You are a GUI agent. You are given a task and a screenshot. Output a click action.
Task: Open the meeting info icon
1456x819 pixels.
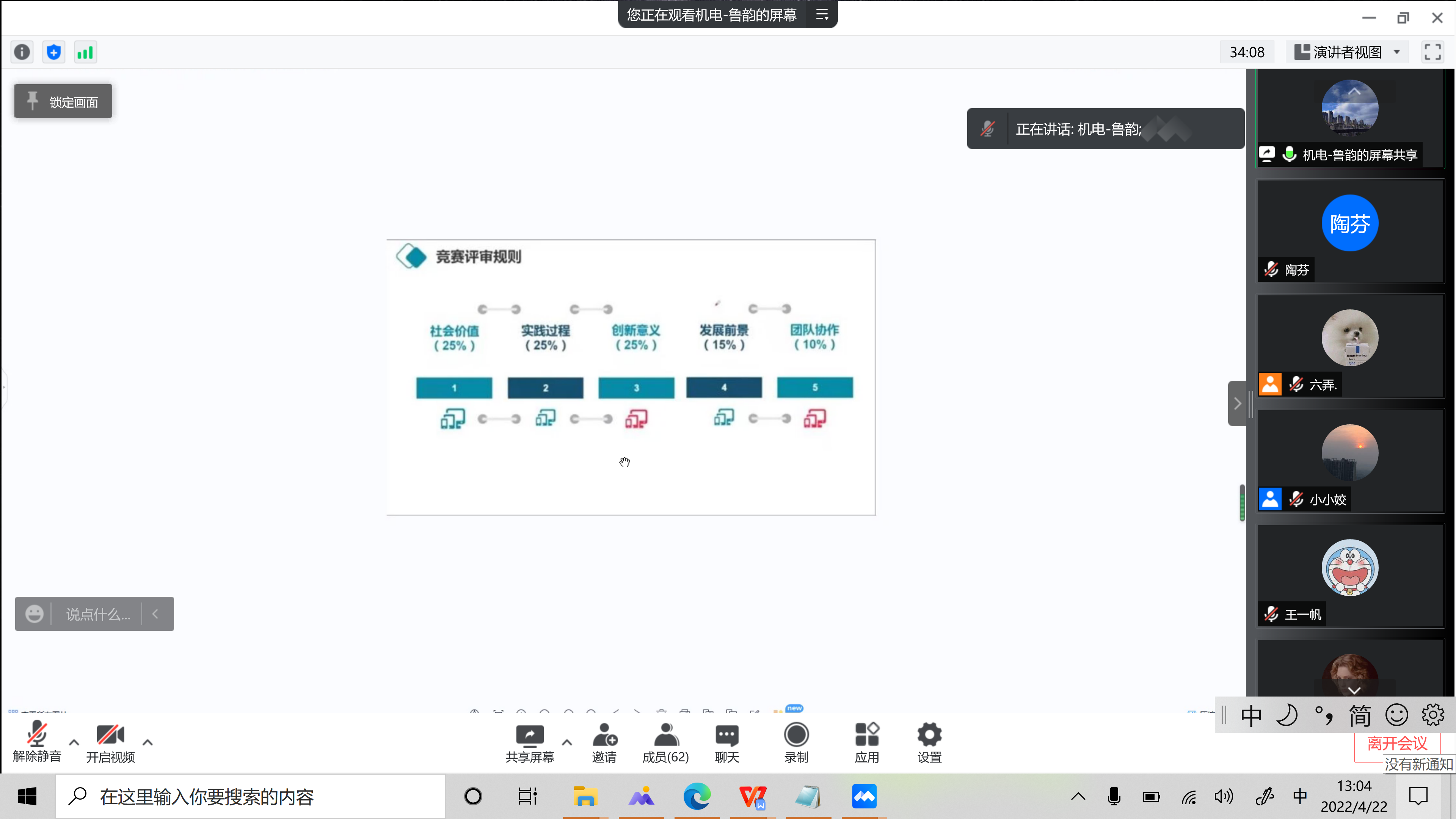click(x=22, y=53)
